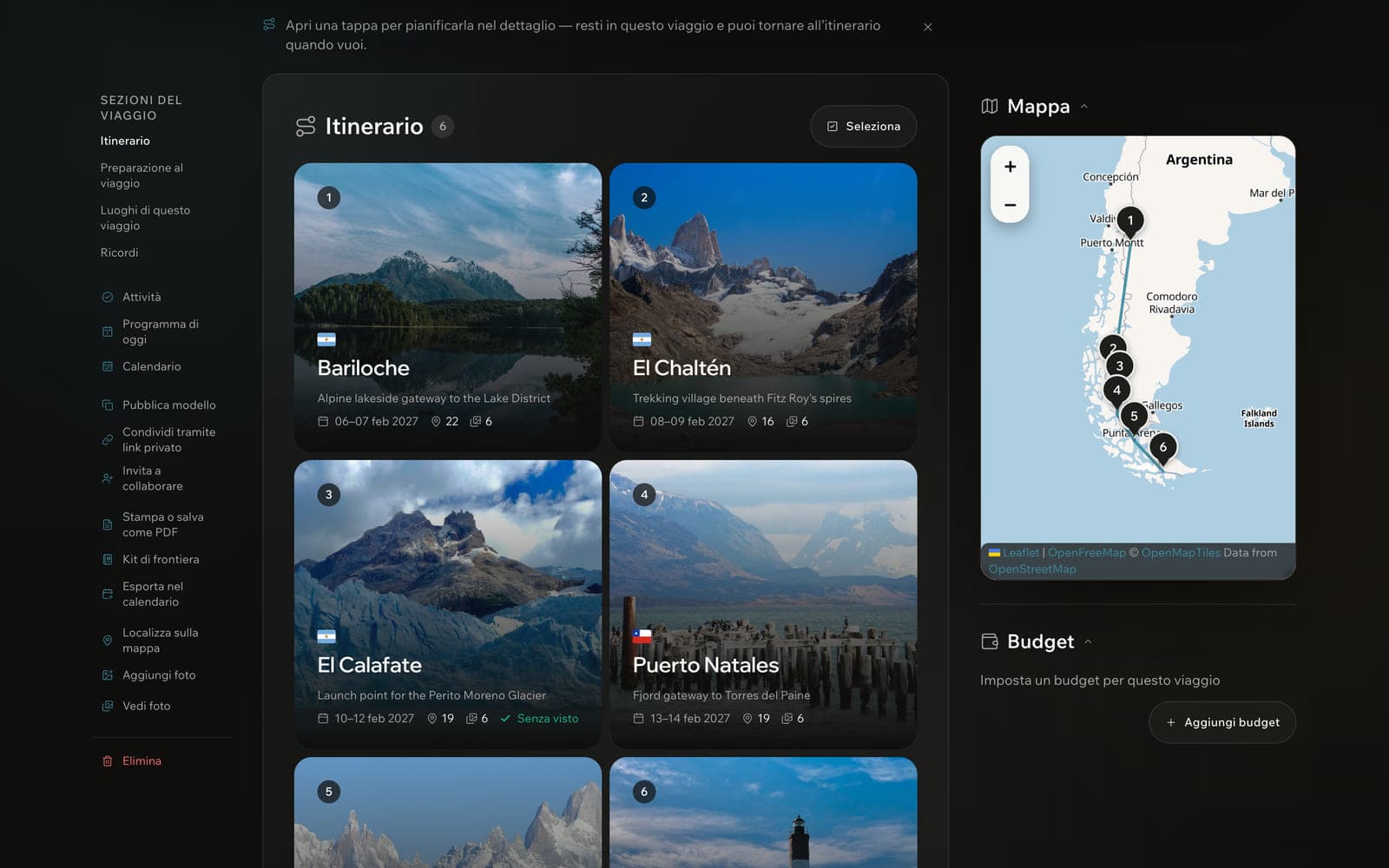Click the Localizza sulla mappa pin icon
Image resolution: width=1389 pixels, height=868 pixels.
pos(108,641)
